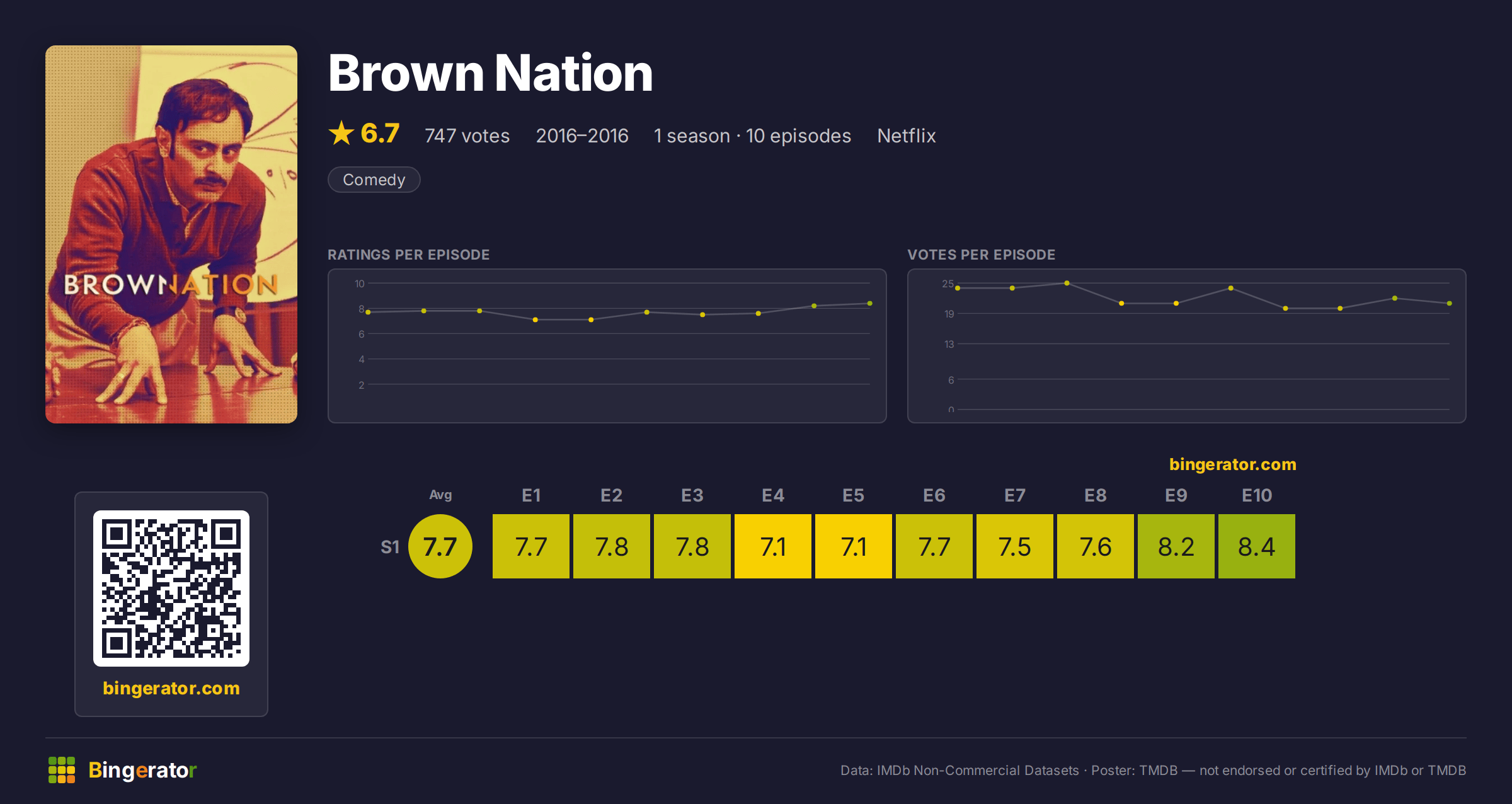Click the yellow star rating icon
The height and width of the screenshot is (804, 1512).
click(x=341, y=133)
